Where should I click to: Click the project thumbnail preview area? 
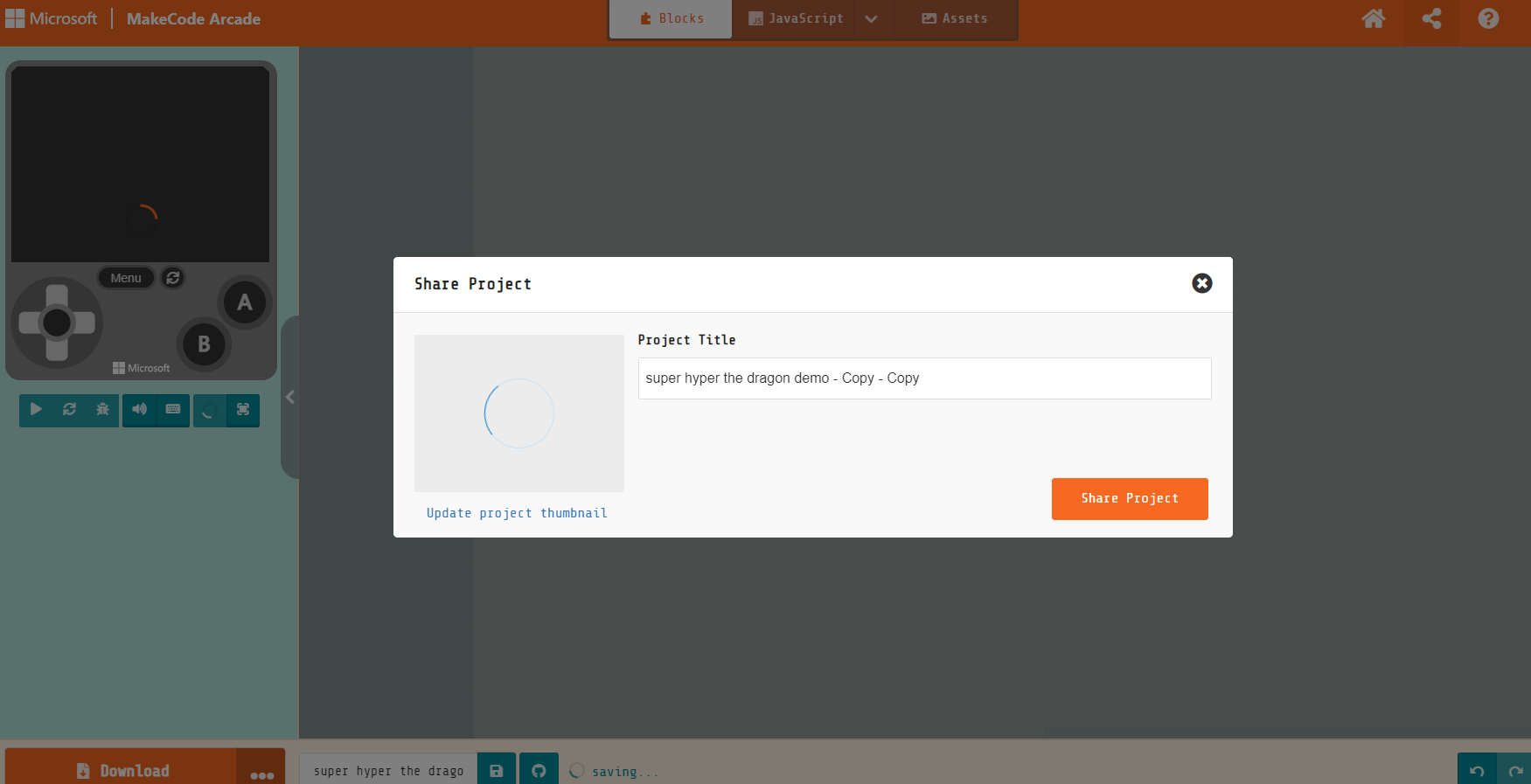coord(519,413)
